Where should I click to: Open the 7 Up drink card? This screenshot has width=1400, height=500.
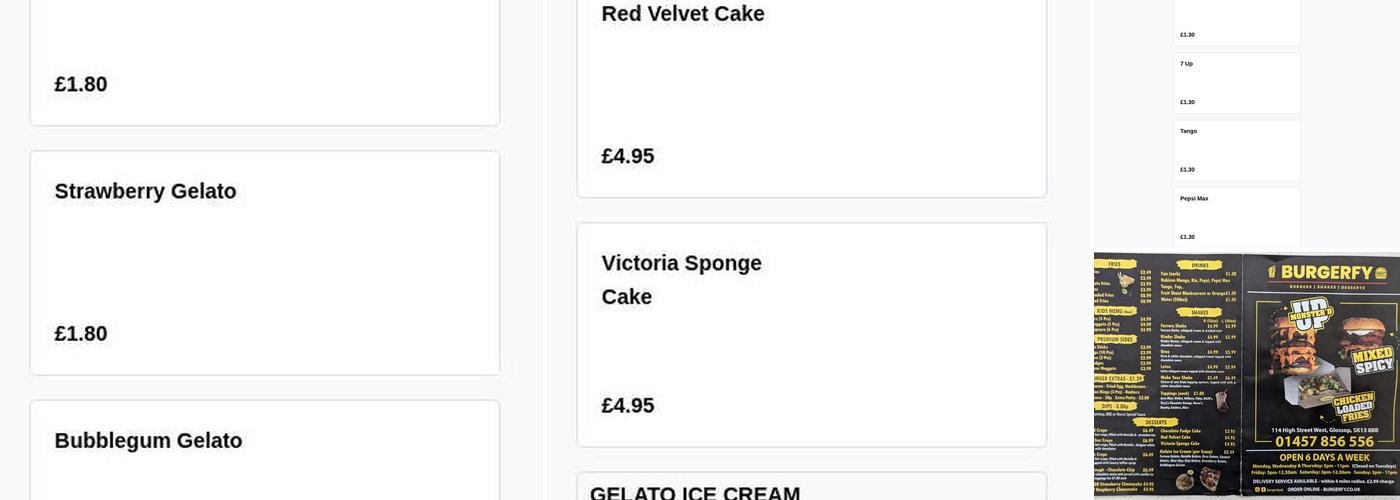point(1237,82)
